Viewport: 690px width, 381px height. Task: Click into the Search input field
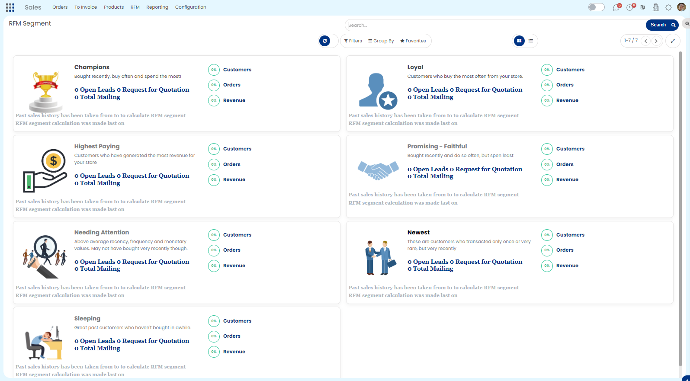pyautogui.click(x=495, y=25)
